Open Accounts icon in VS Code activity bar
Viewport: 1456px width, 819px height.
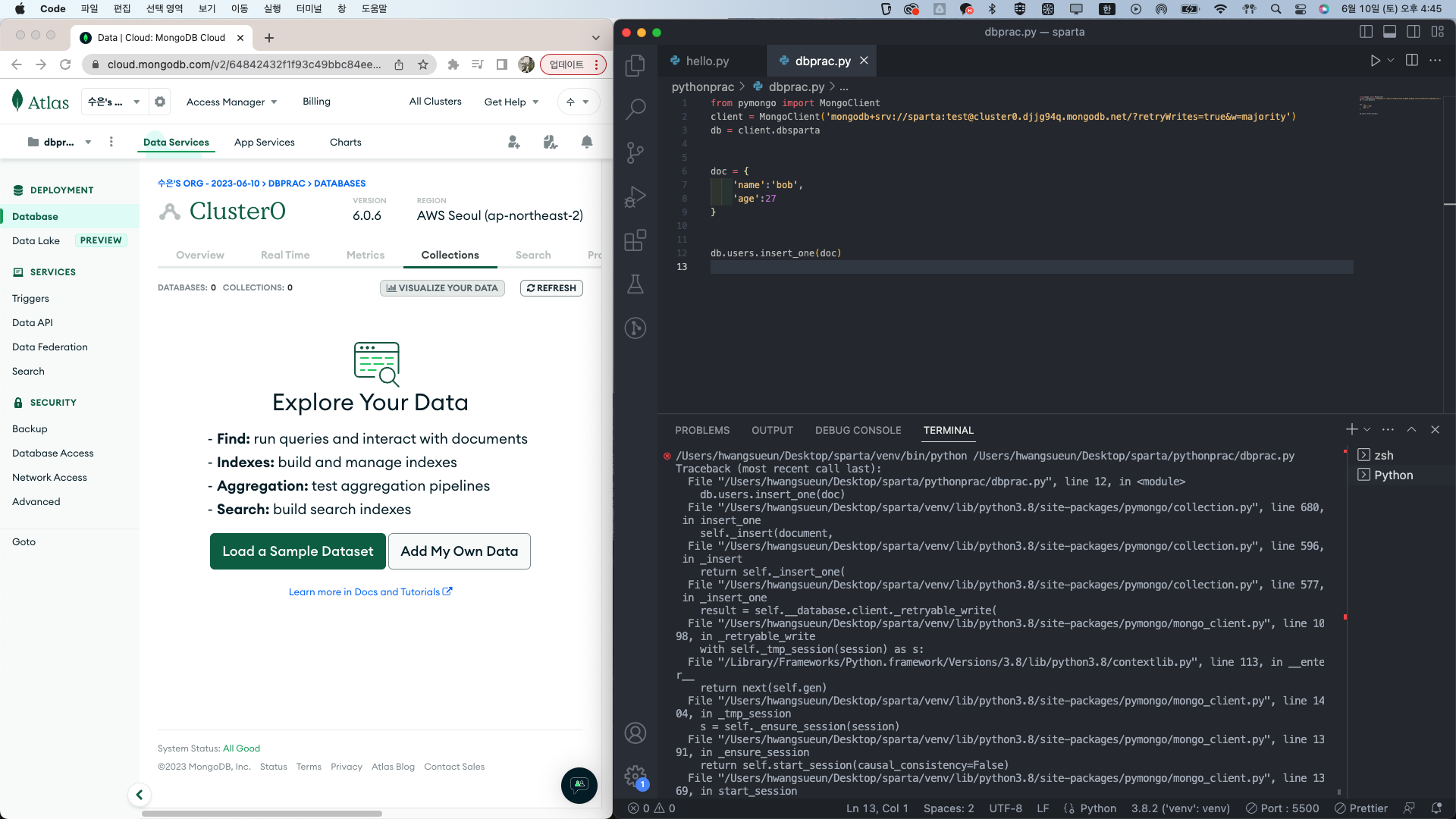(635, 733)
